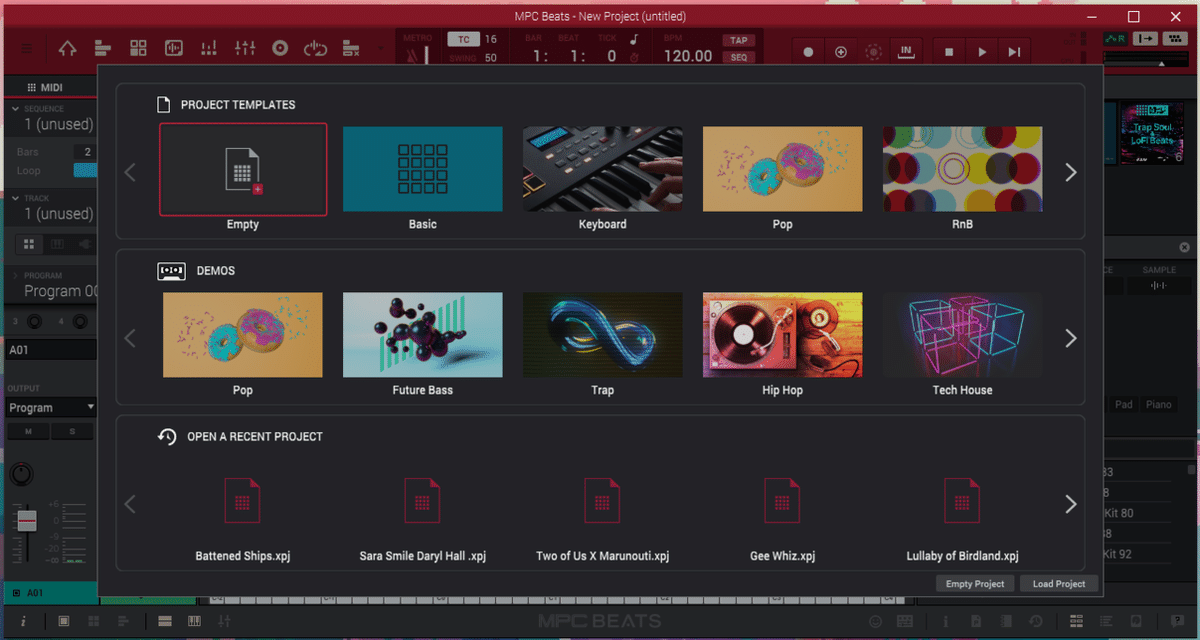Open the Looper icon

click(x=315, y=48)
